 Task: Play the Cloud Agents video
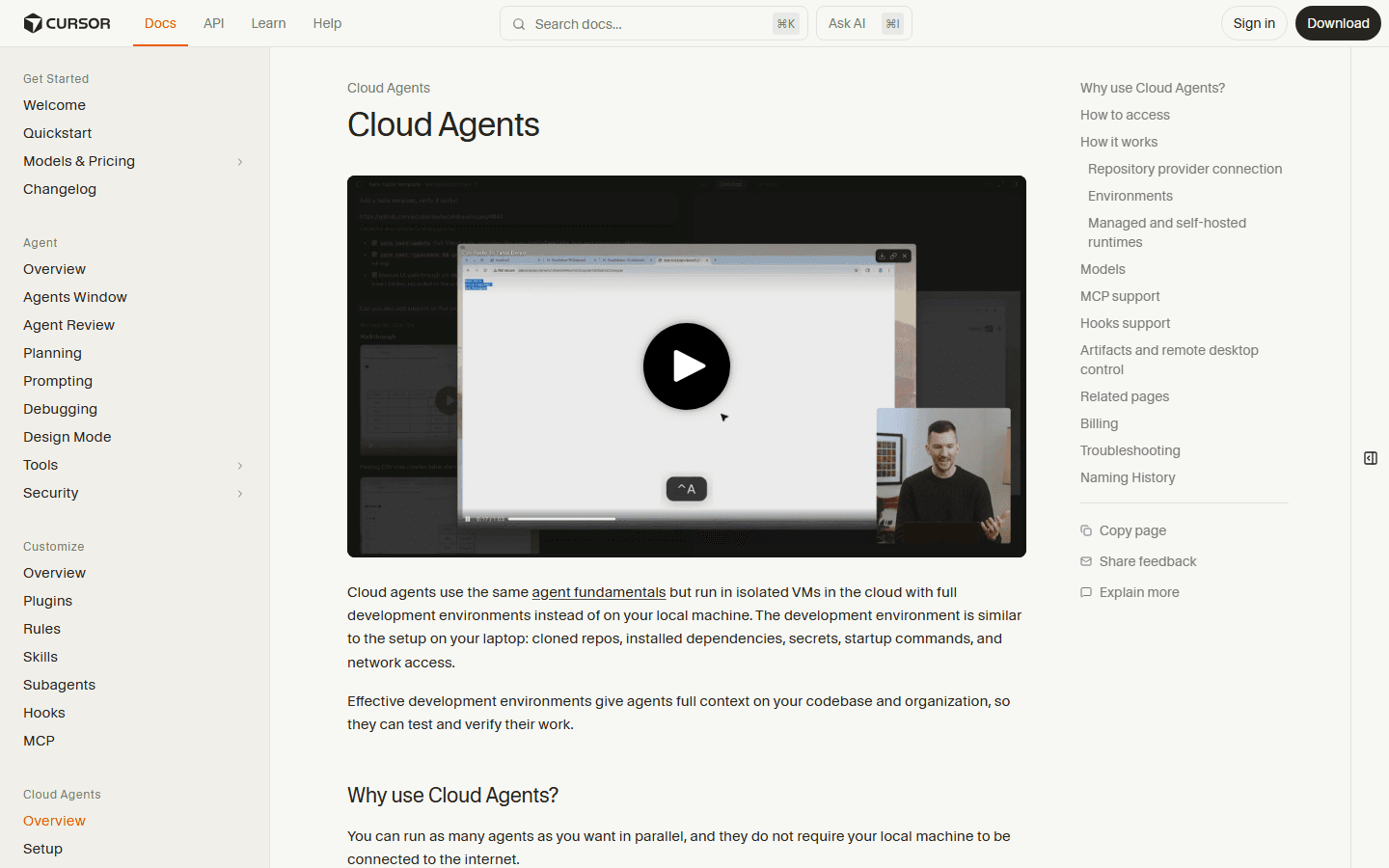click(687, 366)
